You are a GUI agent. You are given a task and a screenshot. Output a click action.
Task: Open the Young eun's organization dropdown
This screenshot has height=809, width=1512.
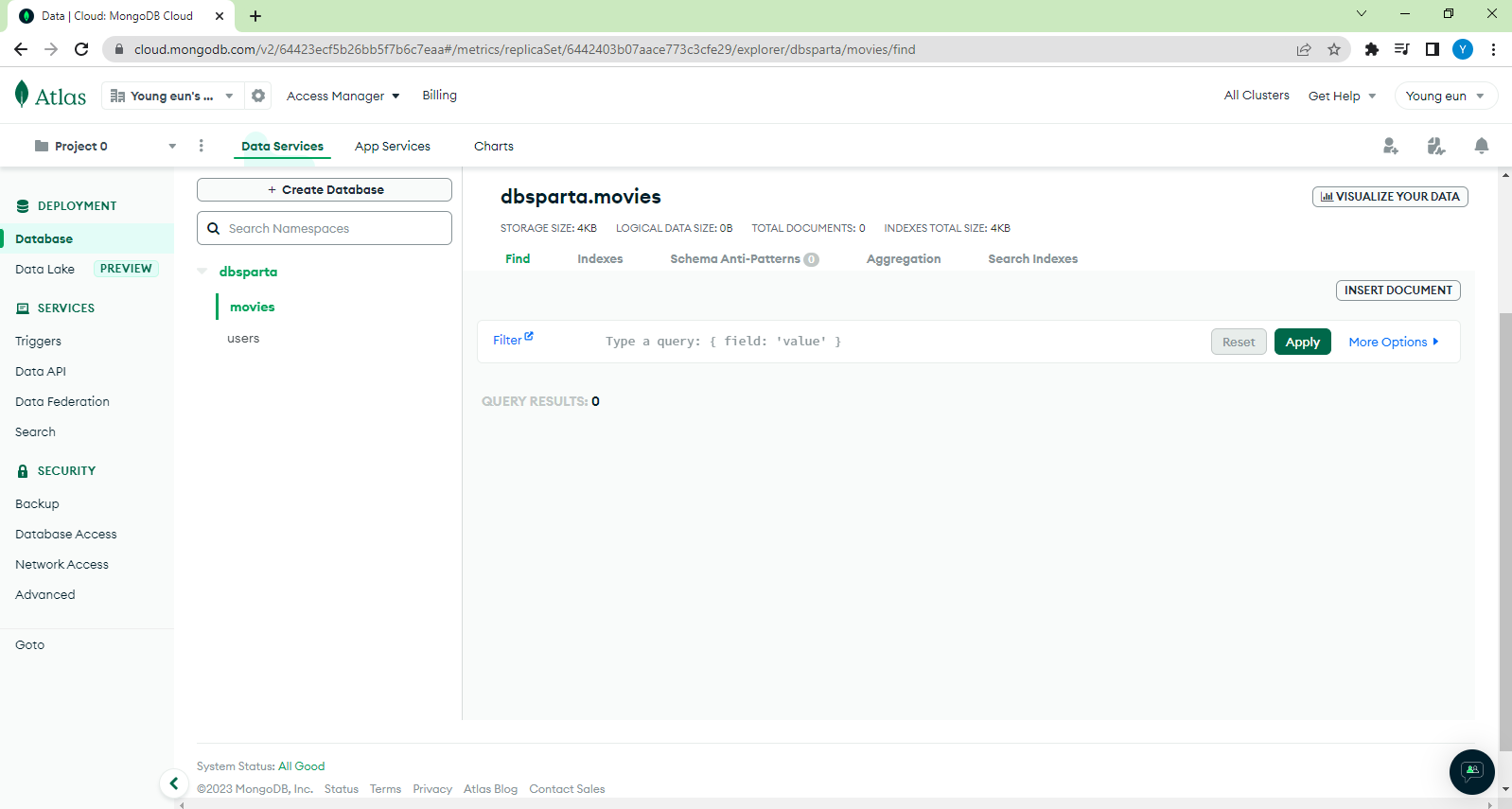coord(171,96)
